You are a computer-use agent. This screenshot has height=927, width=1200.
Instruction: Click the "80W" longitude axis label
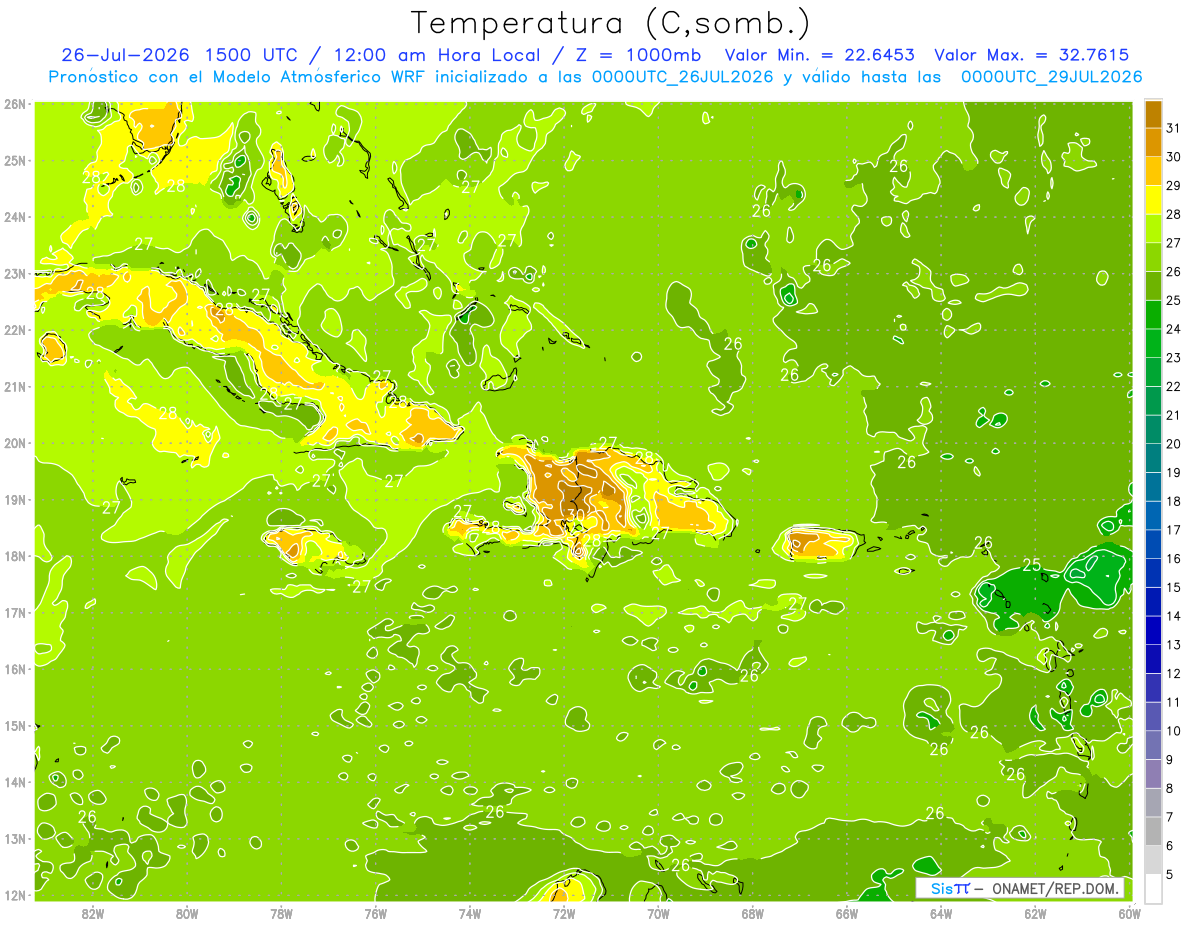click(x=187, y=913)
